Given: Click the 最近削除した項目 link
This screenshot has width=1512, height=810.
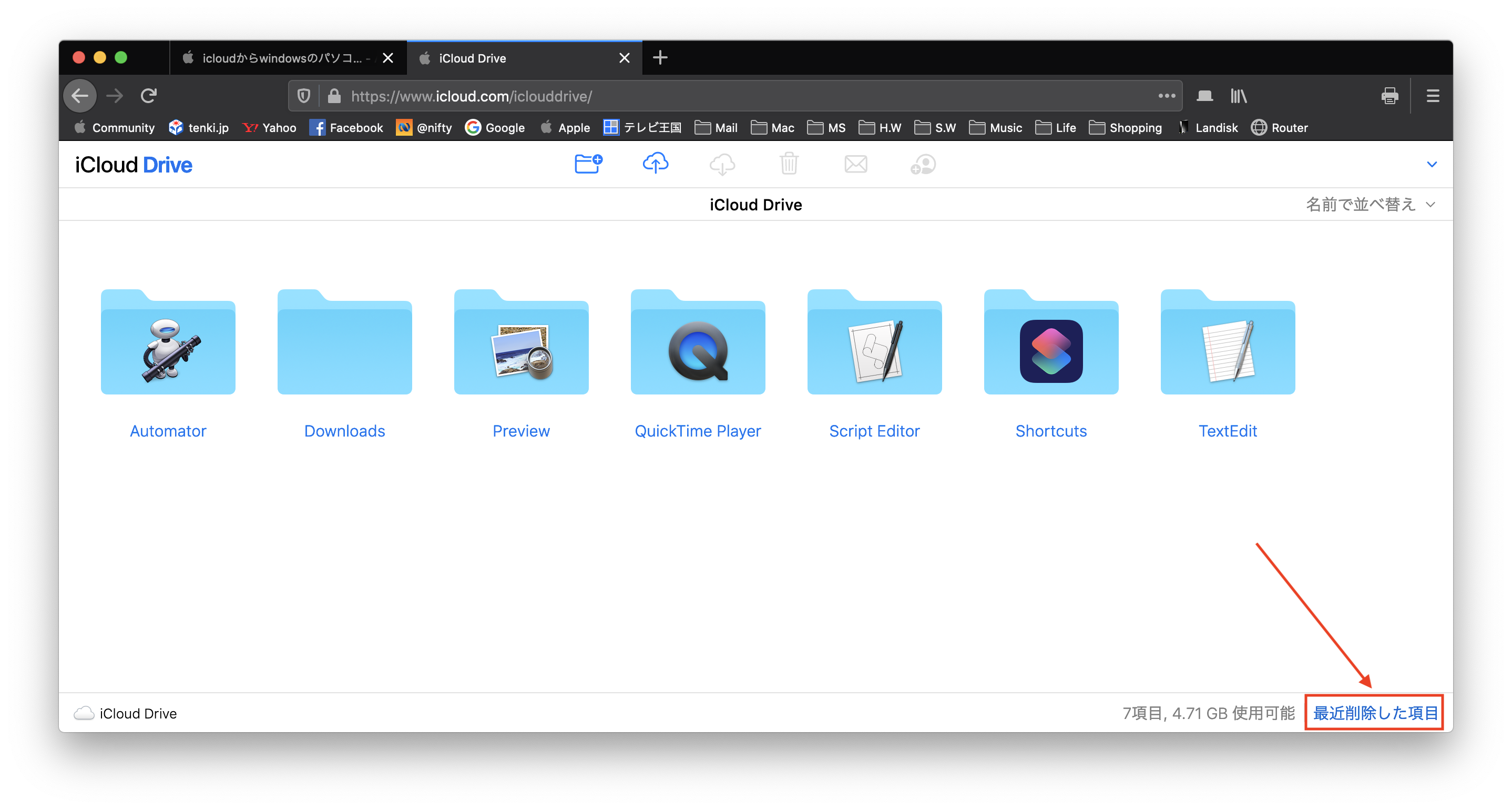Looking at the screenshot, I should (1375, 713).
